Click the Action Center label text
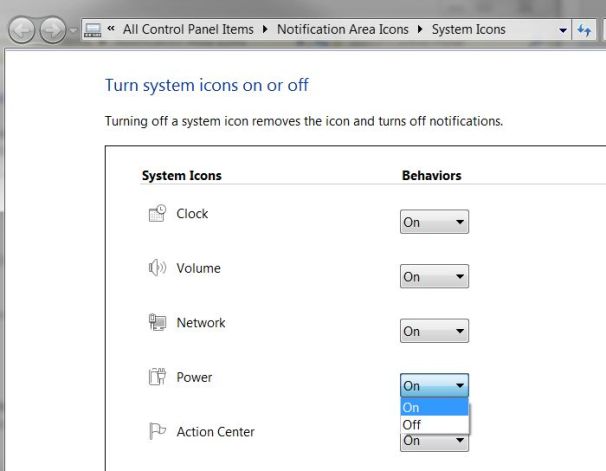The width and height of the screenshot is (606, 471). (x=215, y=432)
